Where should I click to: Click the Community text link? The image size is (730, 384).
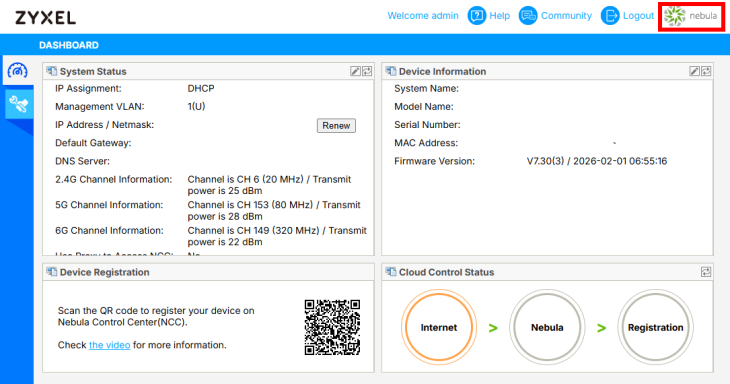[566, 16]
